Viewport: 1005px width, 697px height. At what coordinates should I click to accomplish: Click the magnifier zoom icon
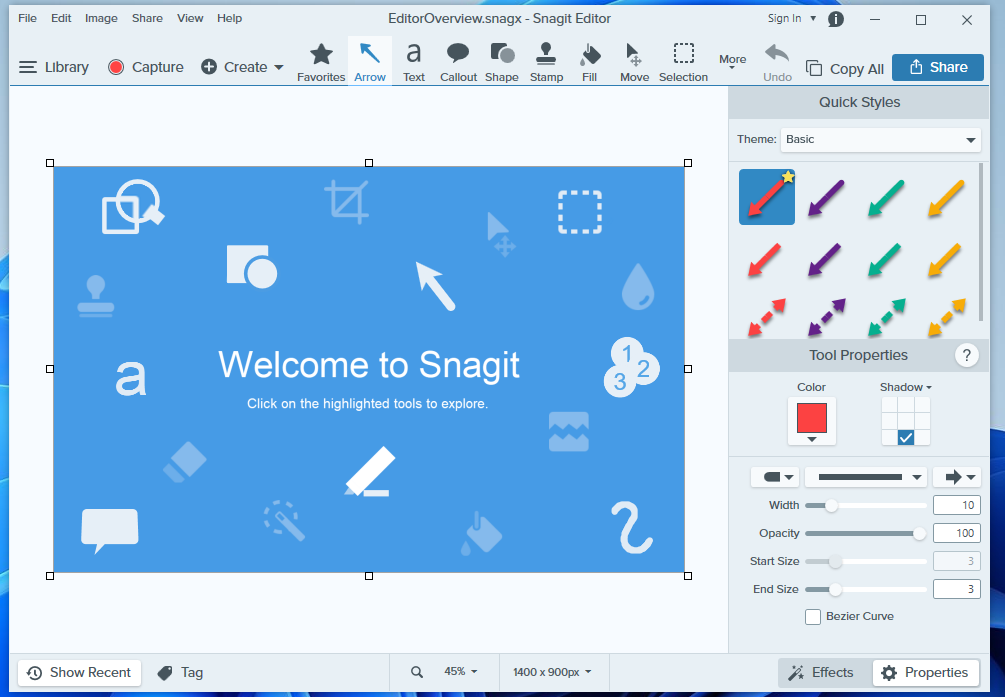pos(417,672)
